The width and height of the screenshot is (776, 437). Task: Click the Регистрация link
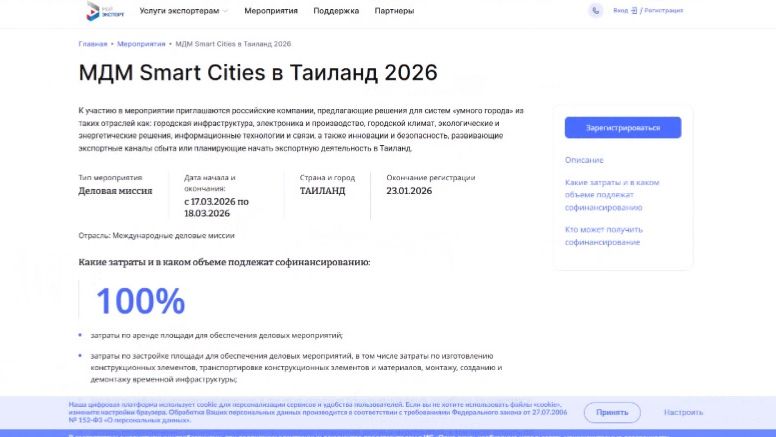coord(664,10)
